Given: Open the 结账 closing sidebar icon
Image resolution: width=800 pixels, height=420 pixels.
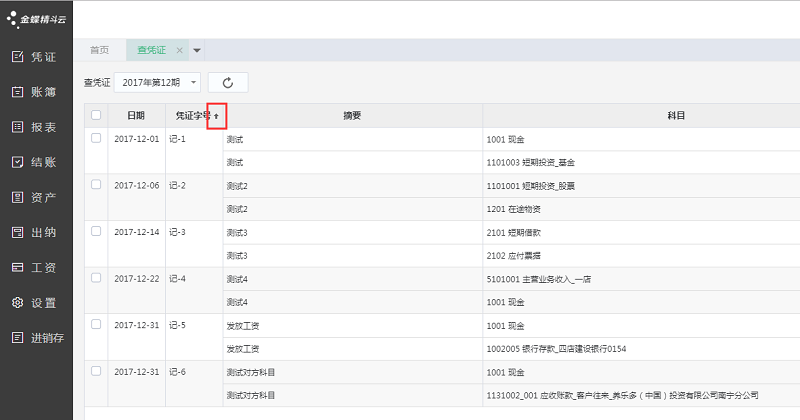Looking at the screenshot, I should click(17, 162).
